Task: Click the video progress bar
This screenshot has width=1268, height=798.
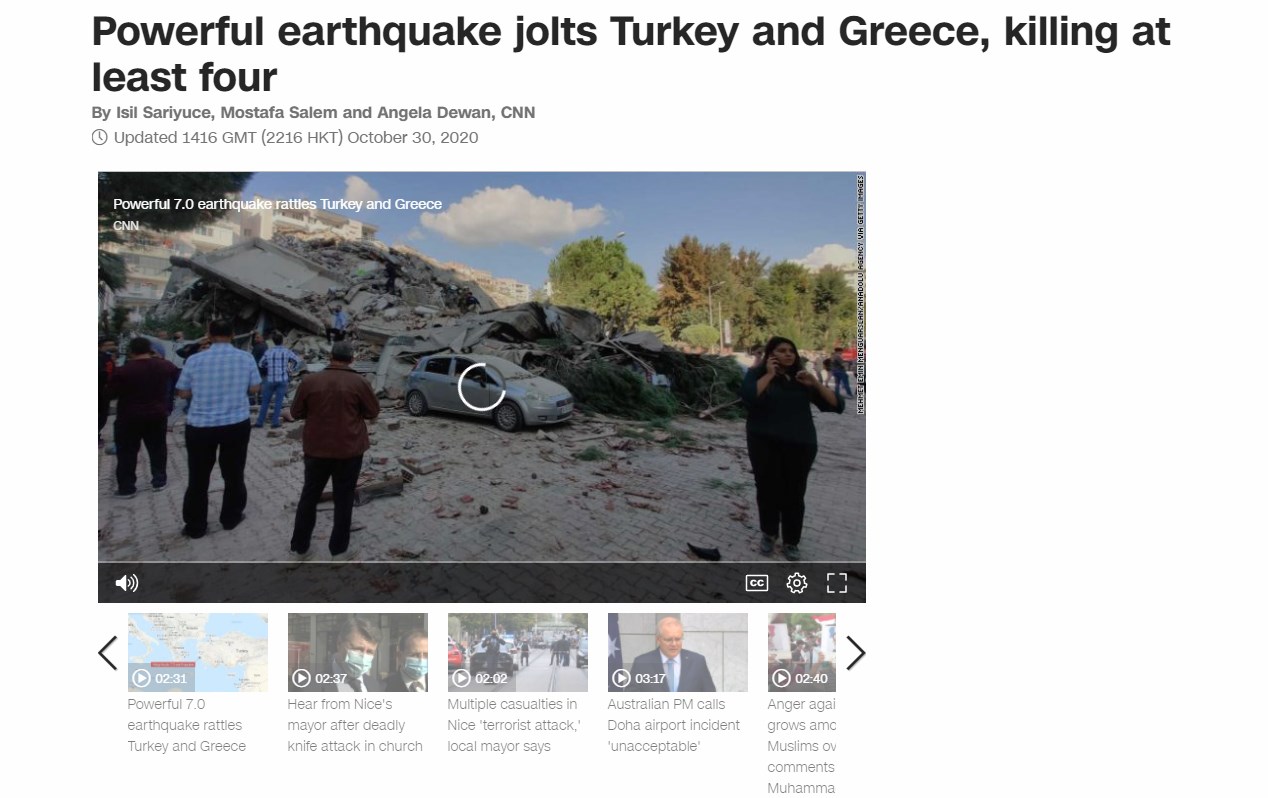Action: [x=482, y=563]
